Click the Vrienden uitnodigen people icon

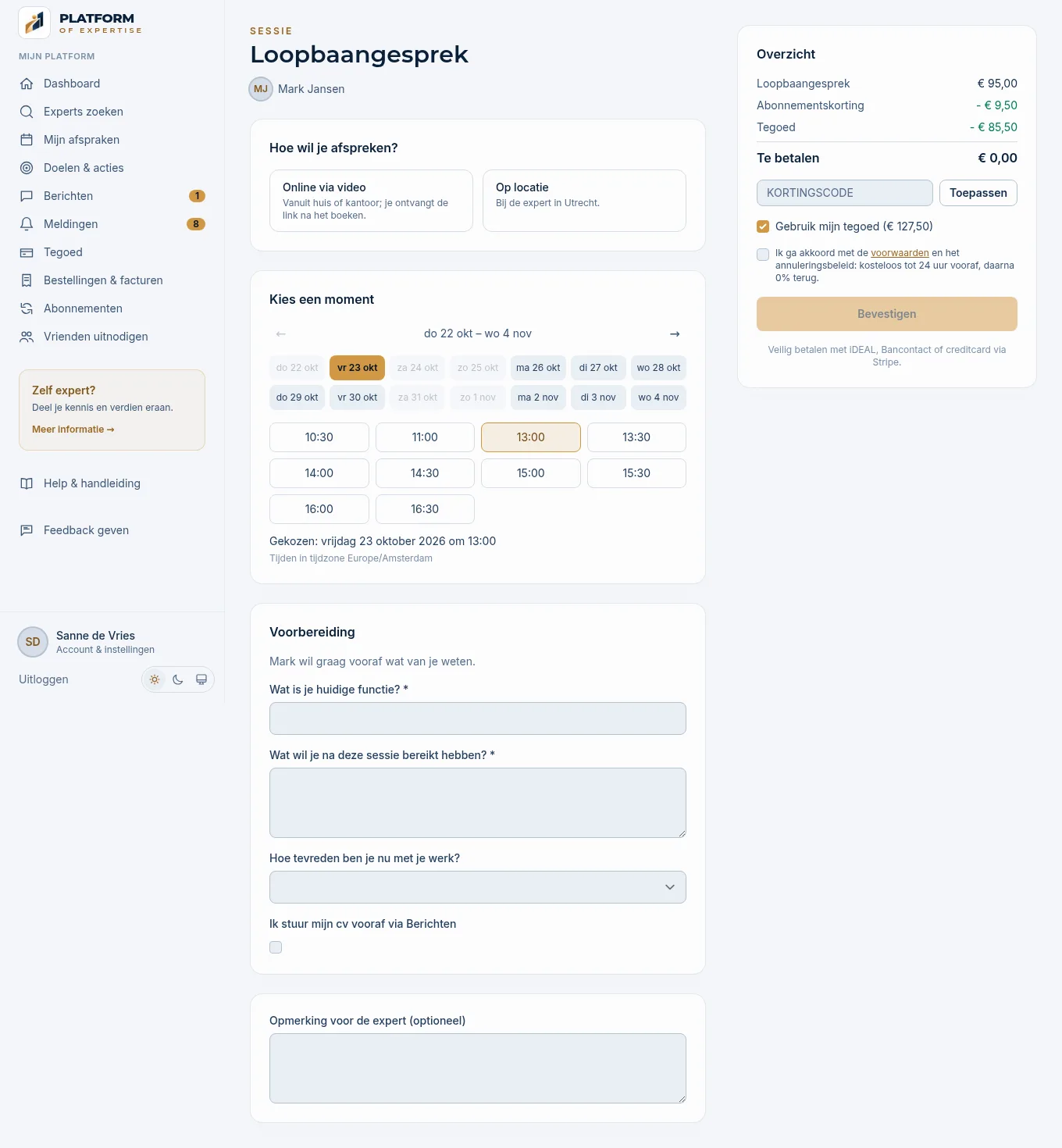27,337
